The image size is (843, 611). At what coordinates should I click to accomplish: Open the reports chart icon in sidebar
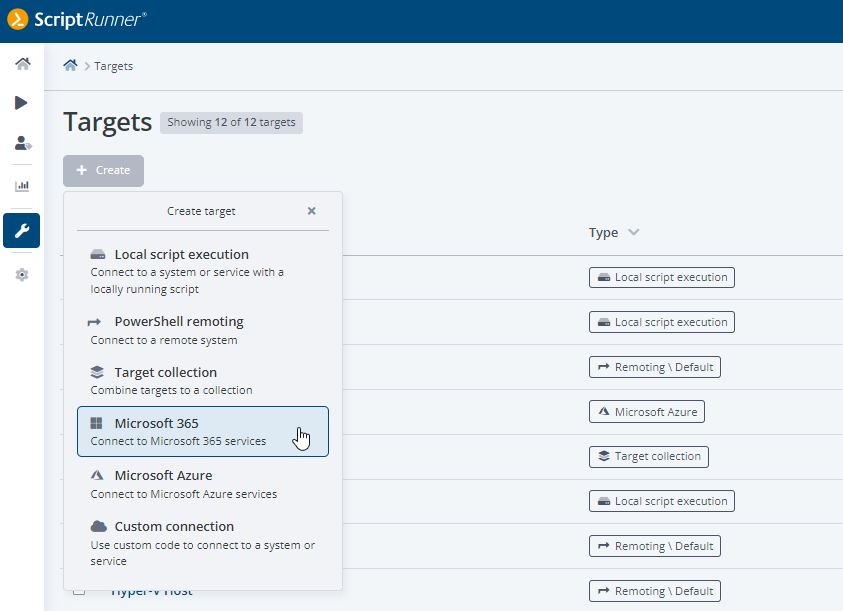click(x=22, y=186)
